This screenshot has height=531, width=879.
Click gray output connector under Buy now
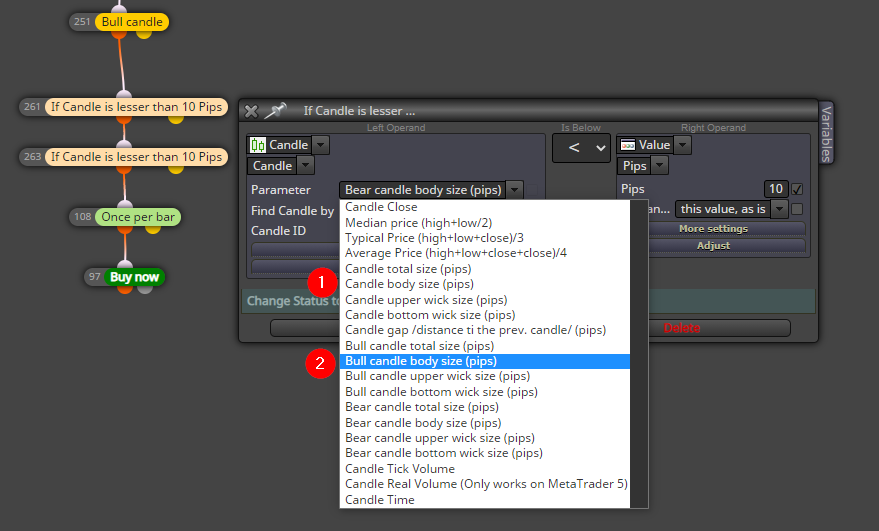(x=145, y=289)
